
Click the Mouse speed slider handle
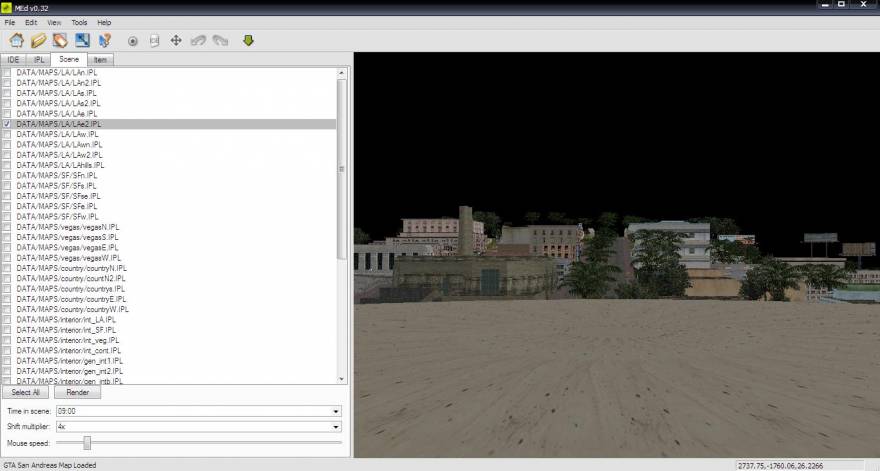[87, 443]
